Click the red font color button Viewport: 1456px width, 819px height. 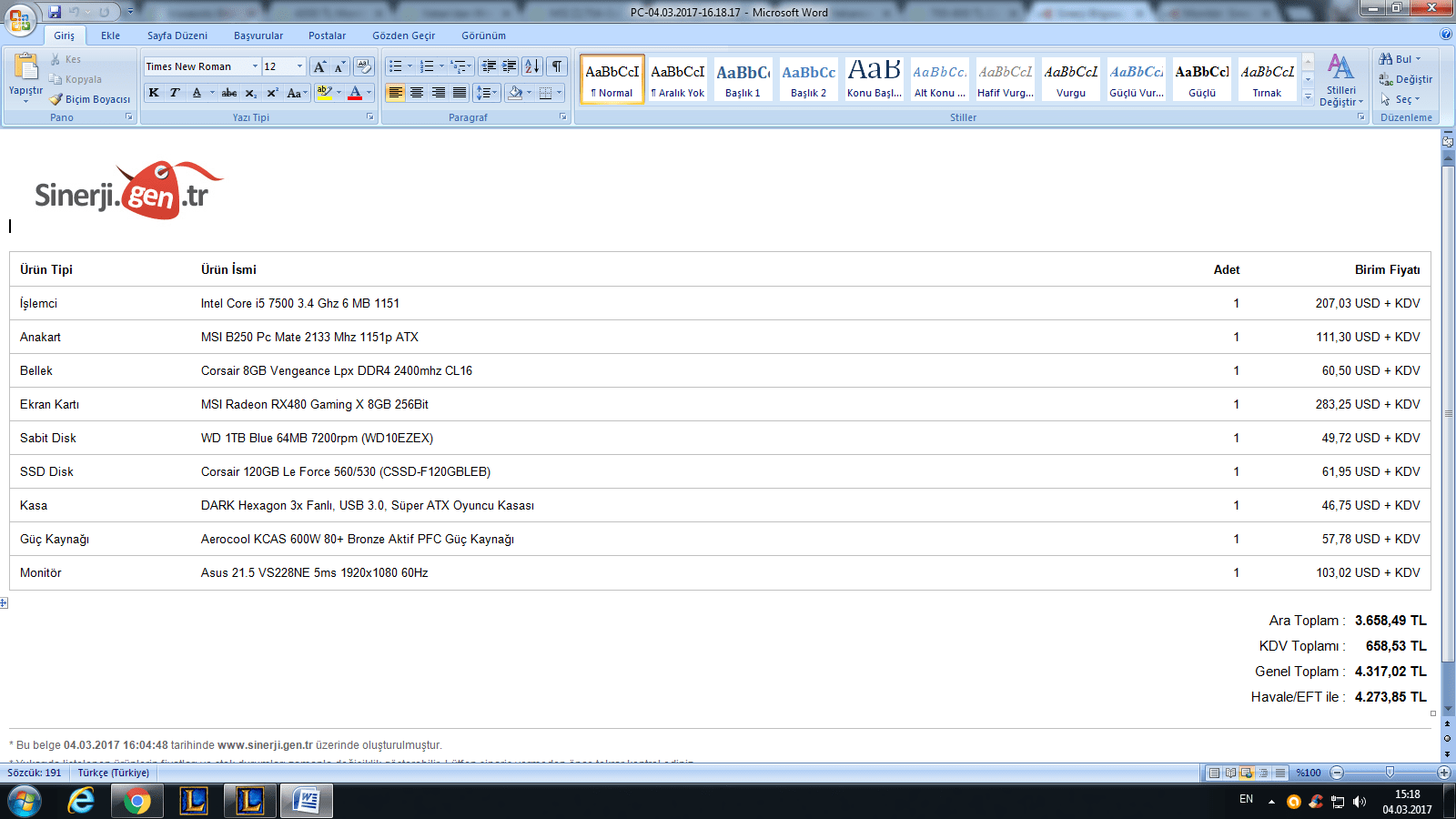point(355,93)
